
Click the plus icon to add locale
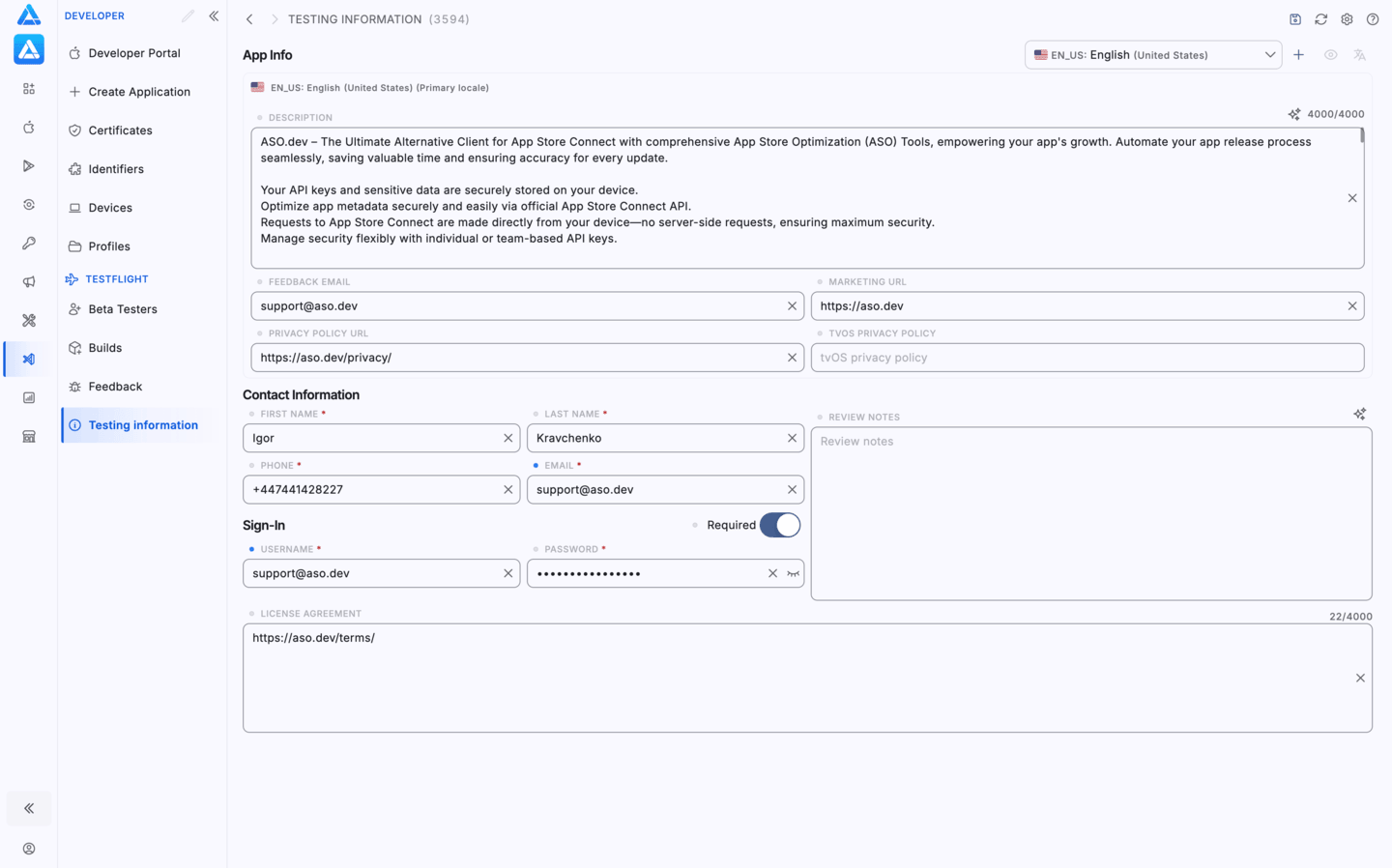point(1299,55)
